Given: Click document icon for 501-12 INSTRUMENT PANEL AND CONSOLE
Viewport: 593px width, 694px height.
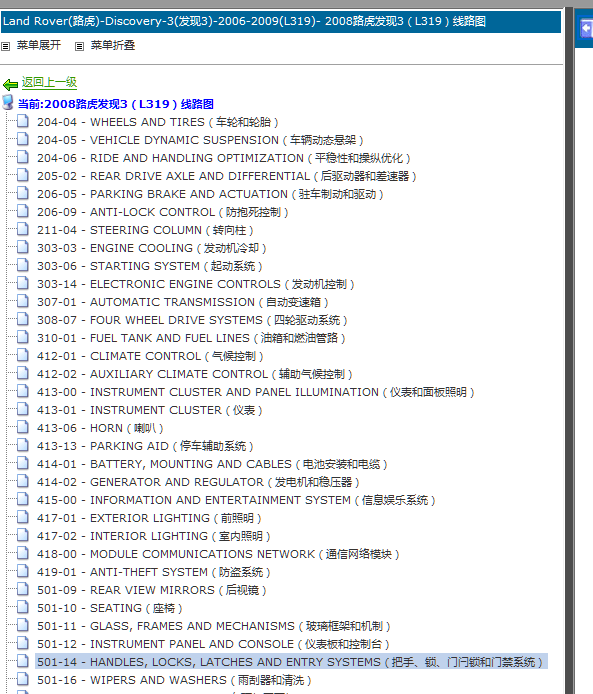Looking at the screenshot, I should click(23, 643).
